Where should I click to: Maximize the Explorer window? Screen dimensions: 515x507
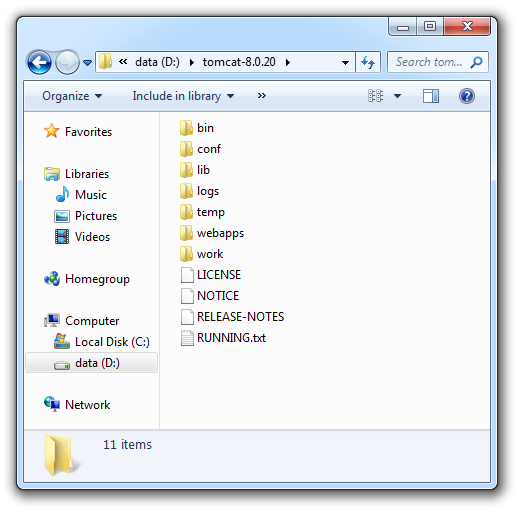pos(430,26)
